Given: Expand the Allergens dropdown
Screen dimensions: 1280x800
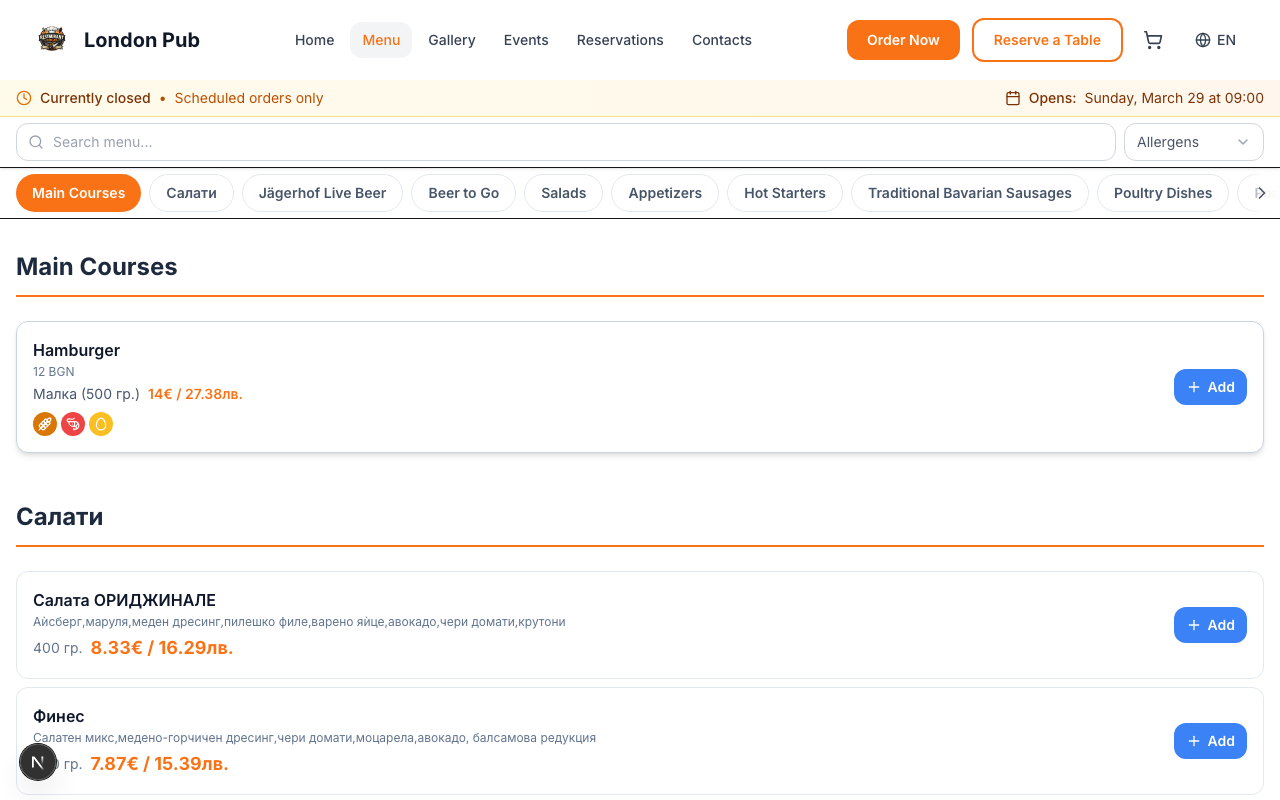Looking at the screenshot, I should tap(1193, 142).
